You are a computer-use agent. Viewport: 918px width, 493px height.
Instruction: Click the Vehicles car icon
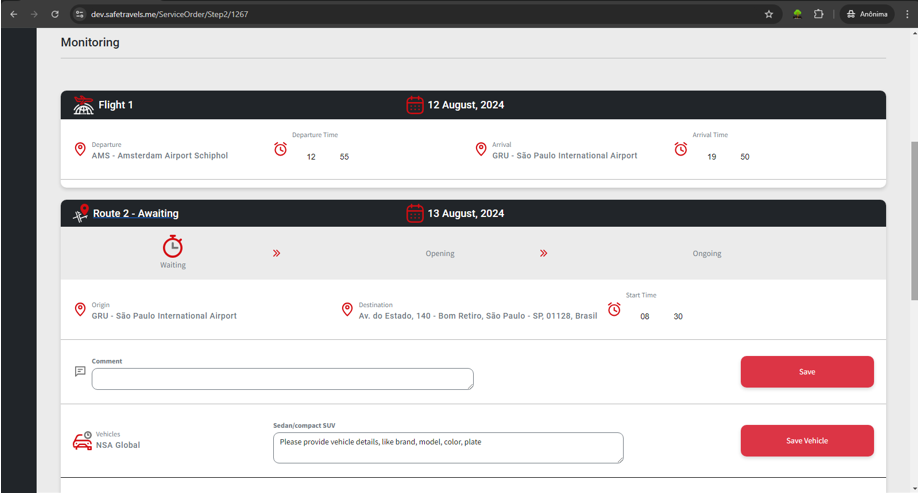(x=82, y=441)
